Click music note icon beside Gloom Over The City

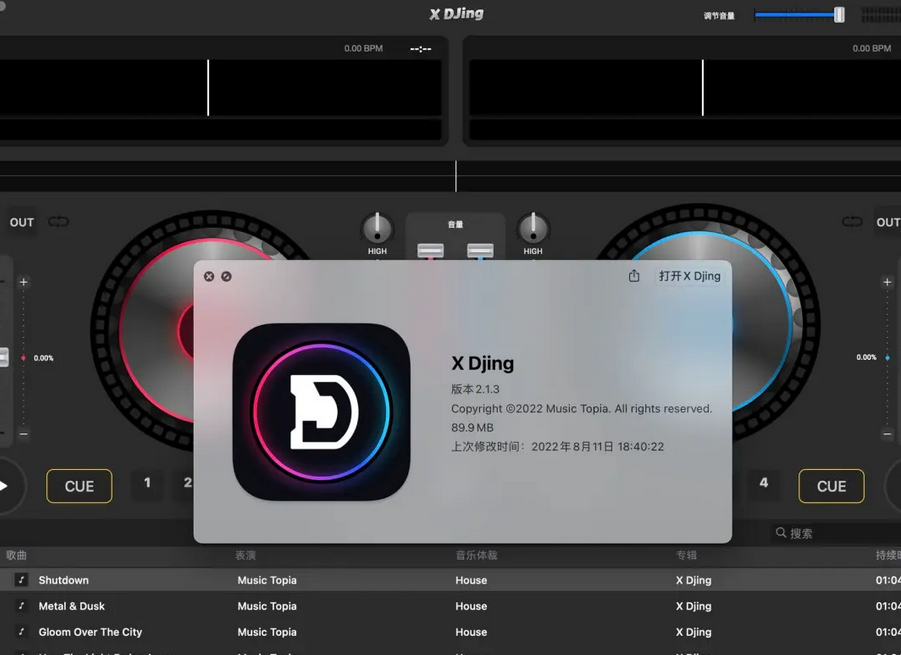21,631
